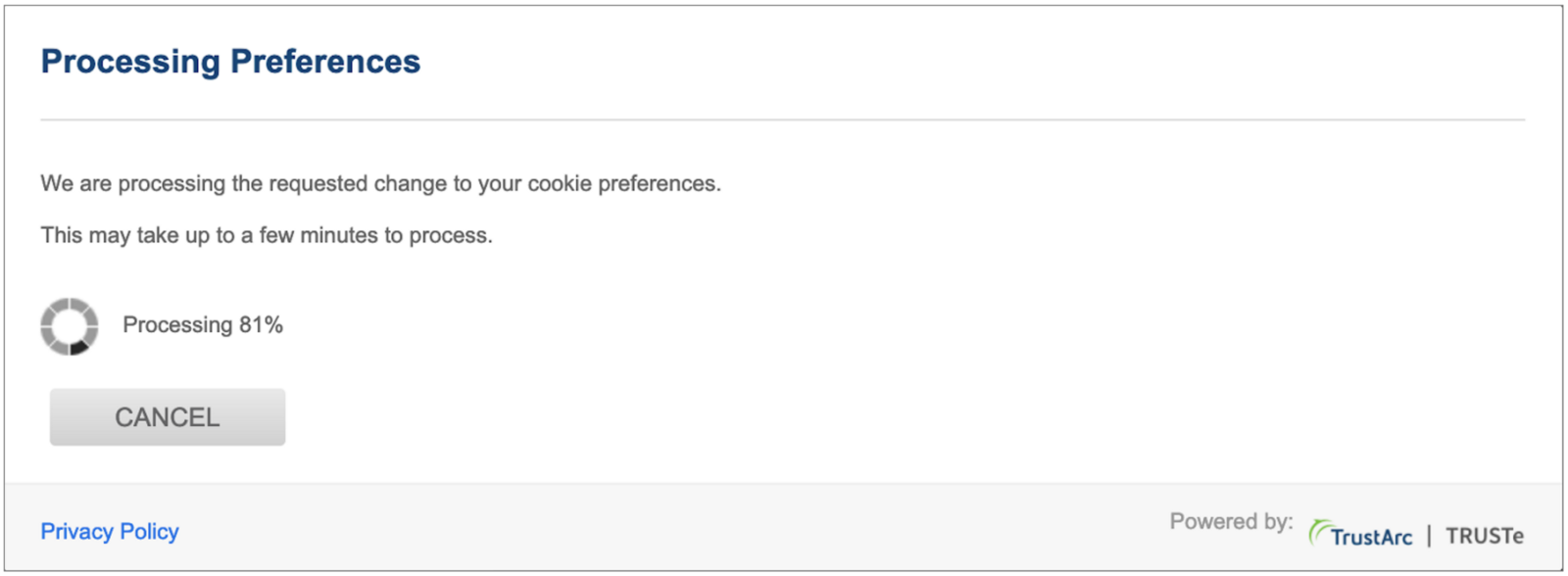Select the Processing Preferences heading
This screenshot has height=576, width=1568.
coord(230,62)
